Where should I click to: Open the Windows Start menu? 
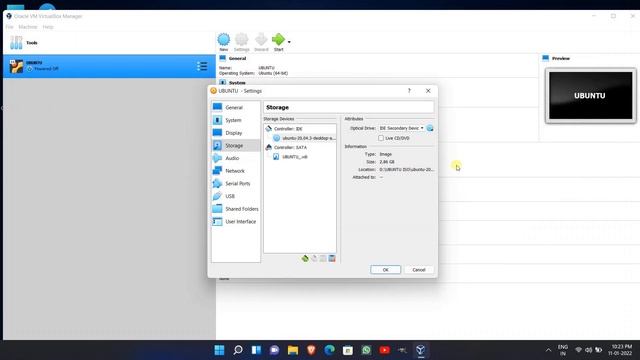pyautogui.click(x=219, y=350)
